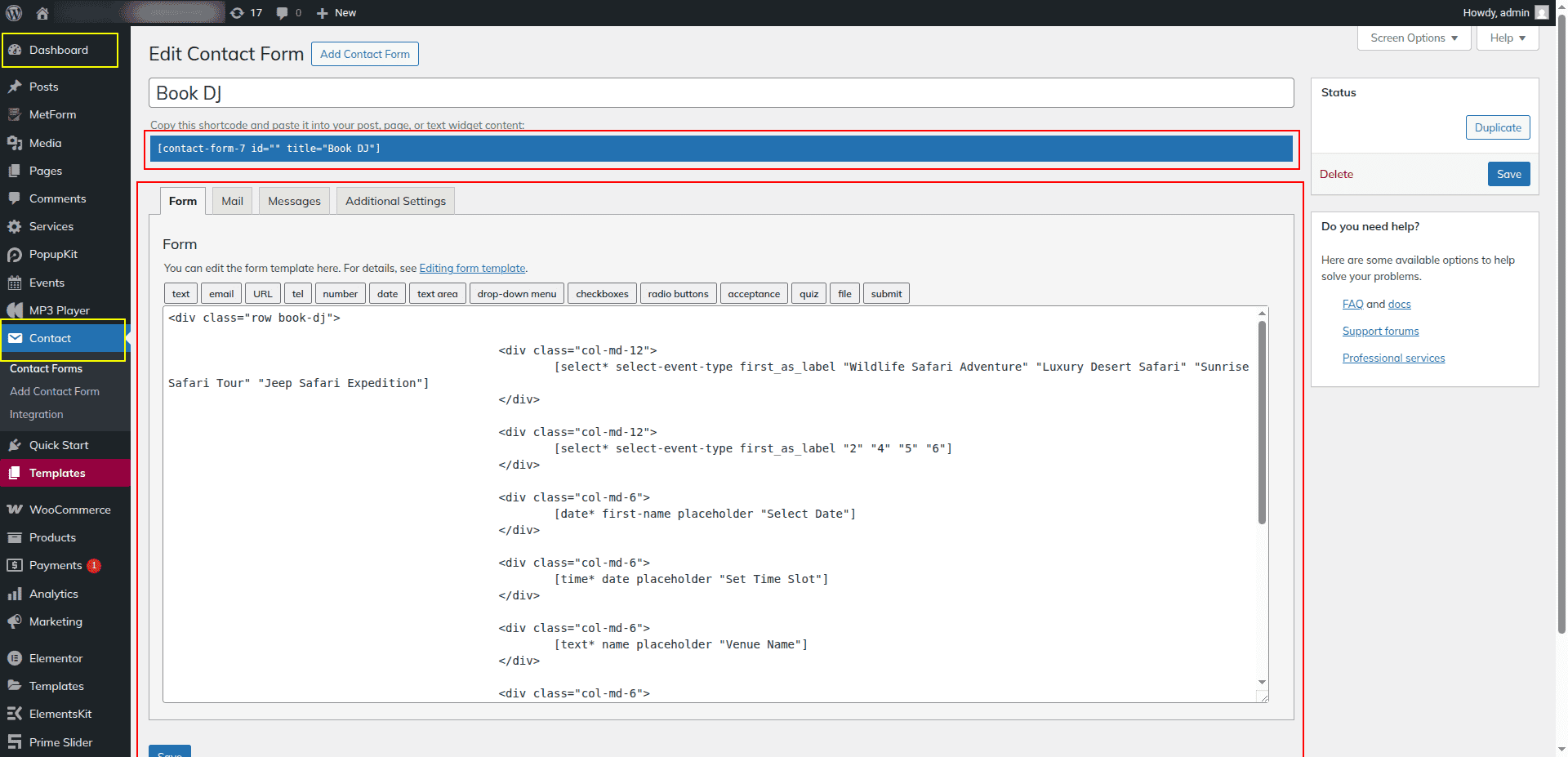Switch to the Additional Settings tab
1568x757 pixels.
click(x=395, y=201)
